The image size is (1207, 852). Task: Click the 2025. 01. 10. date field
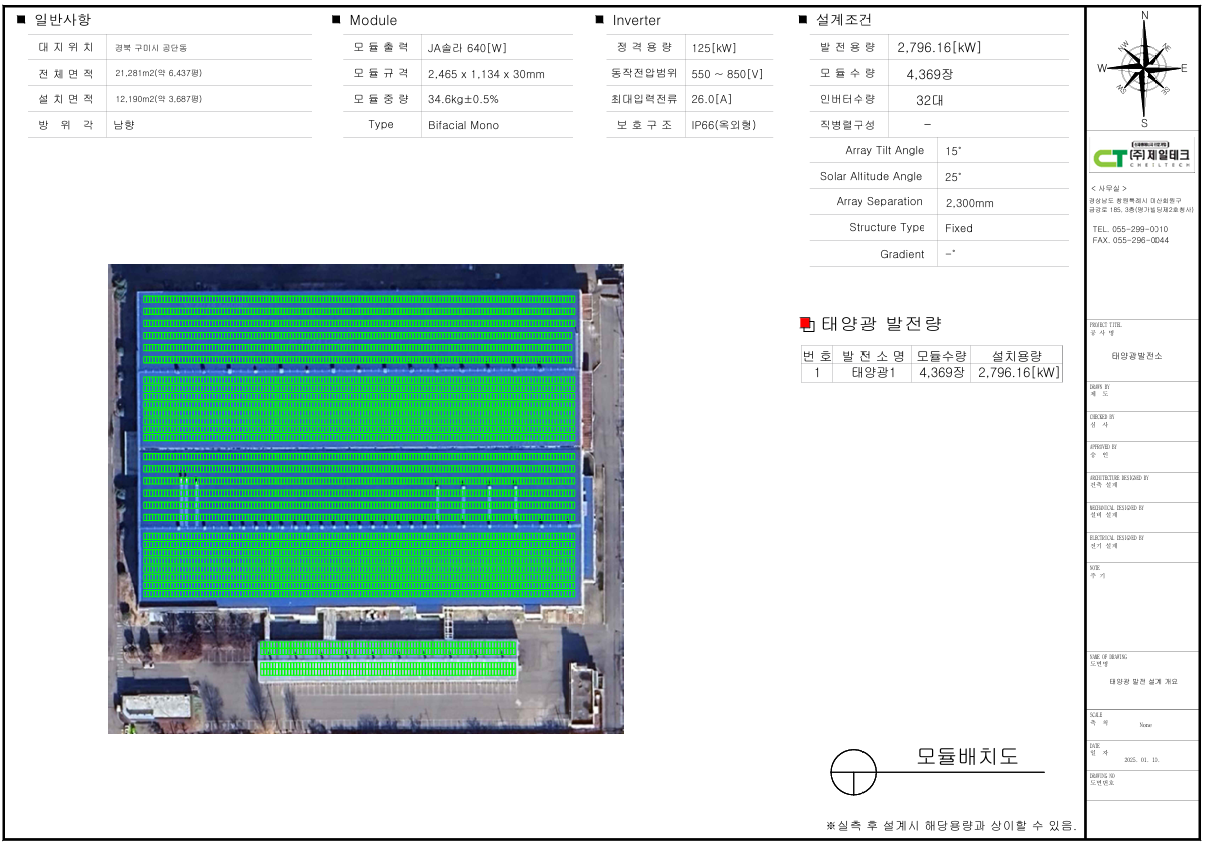pyautogui.click(x=1144, y=759)
